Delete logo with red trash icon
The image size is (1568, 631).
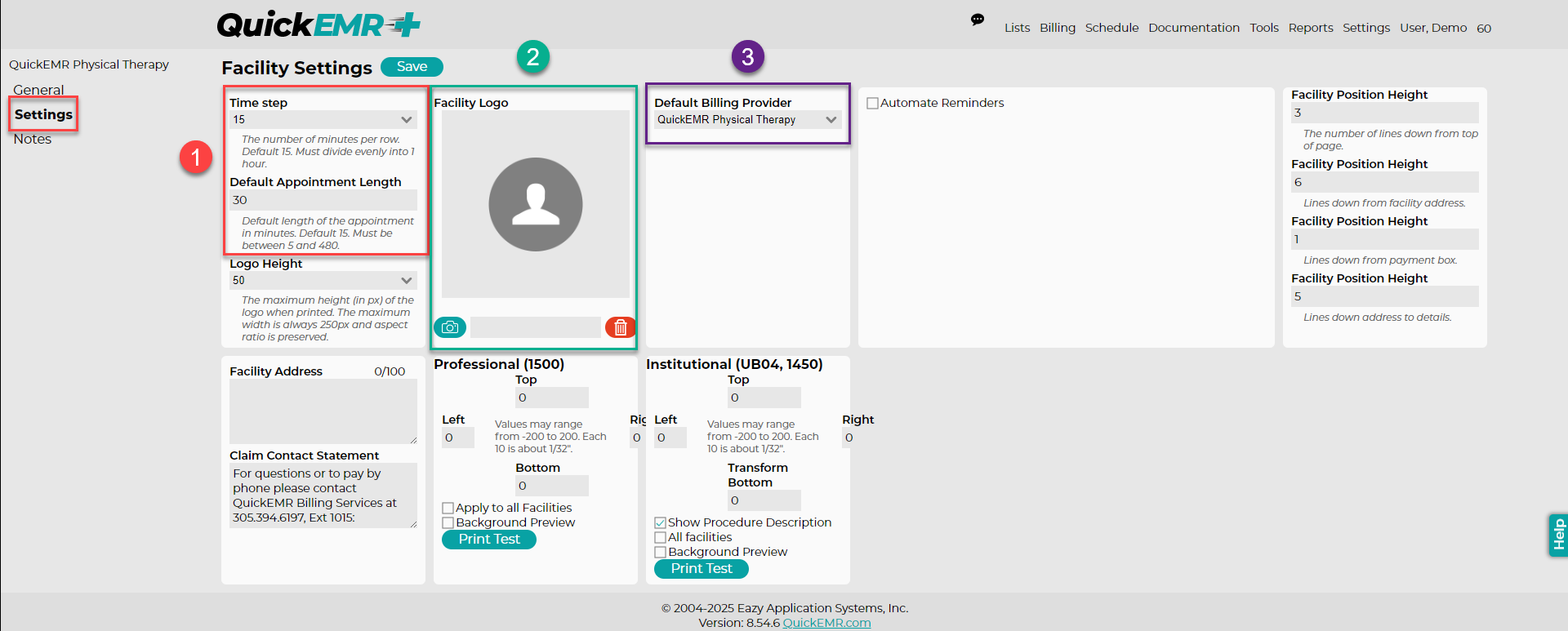pyautogui.click(x=621, y=327)
